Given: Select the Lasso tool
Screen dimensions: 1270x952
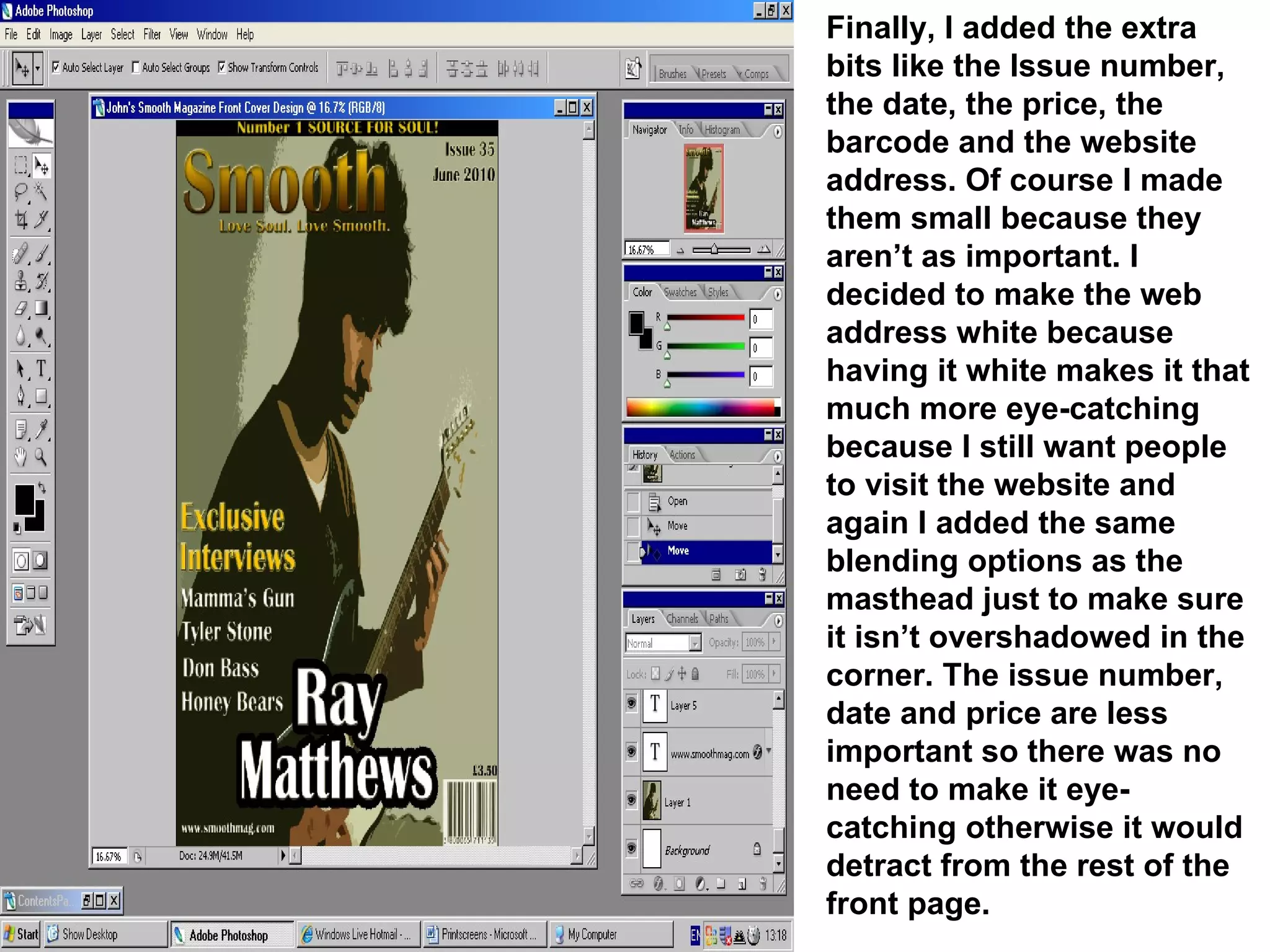Looking at the screenshot, I should 20,193.
